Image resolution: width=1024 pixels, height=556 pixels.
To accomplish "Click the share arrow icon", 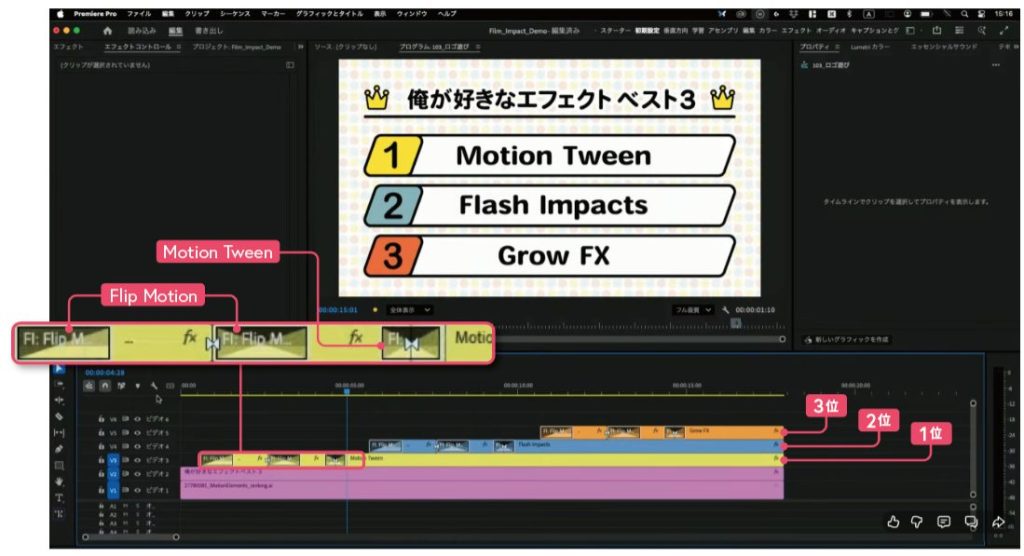I will (x=997, y=521).
